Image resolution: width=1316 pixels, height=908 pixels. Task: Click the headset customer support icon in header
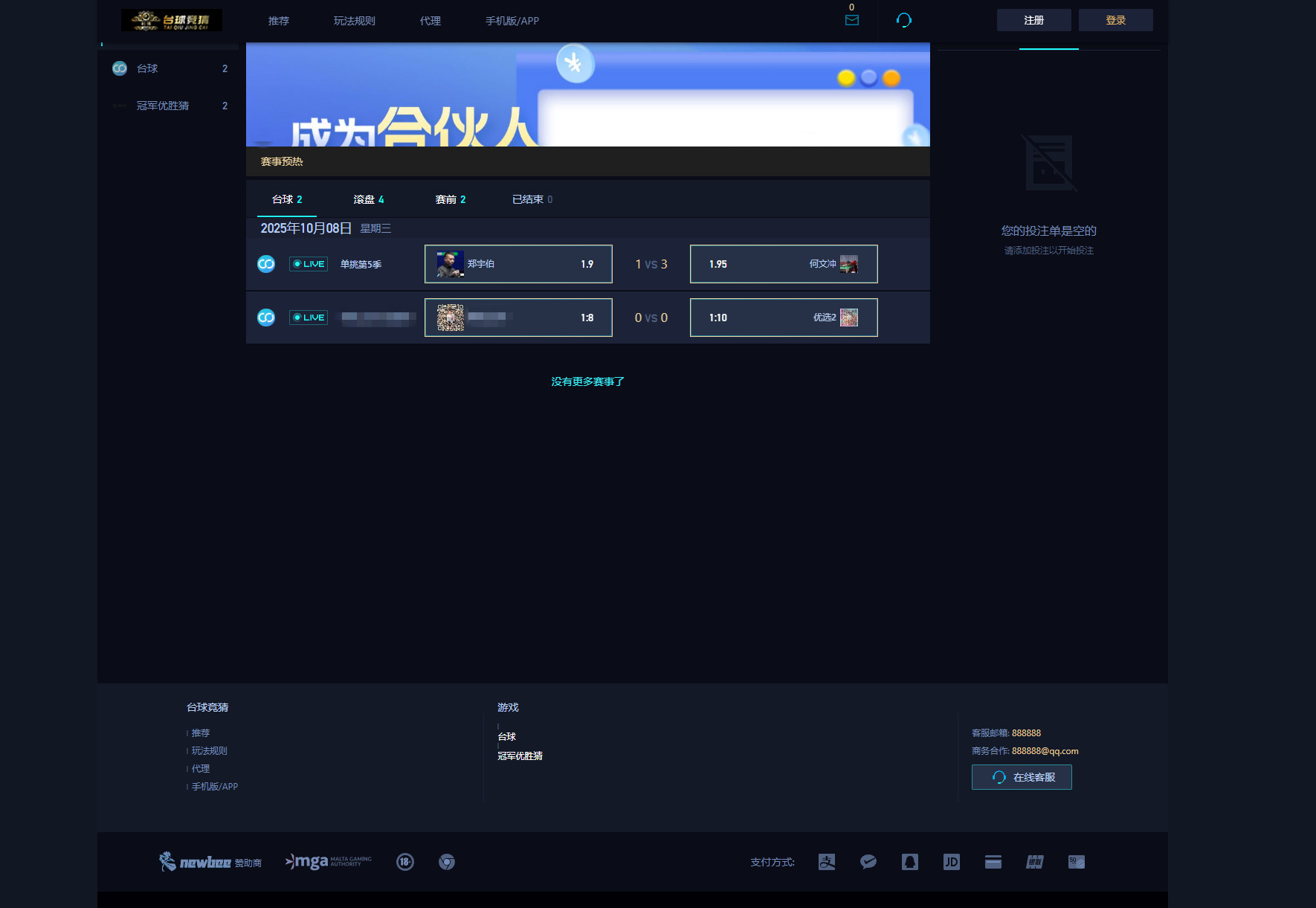903,20
